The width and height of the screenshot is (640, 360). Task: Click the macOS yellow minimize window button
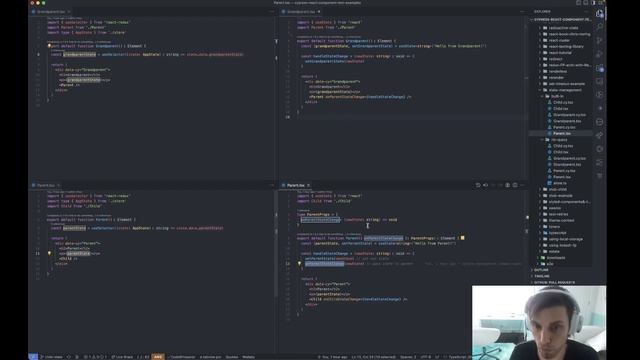coord(38,3)
